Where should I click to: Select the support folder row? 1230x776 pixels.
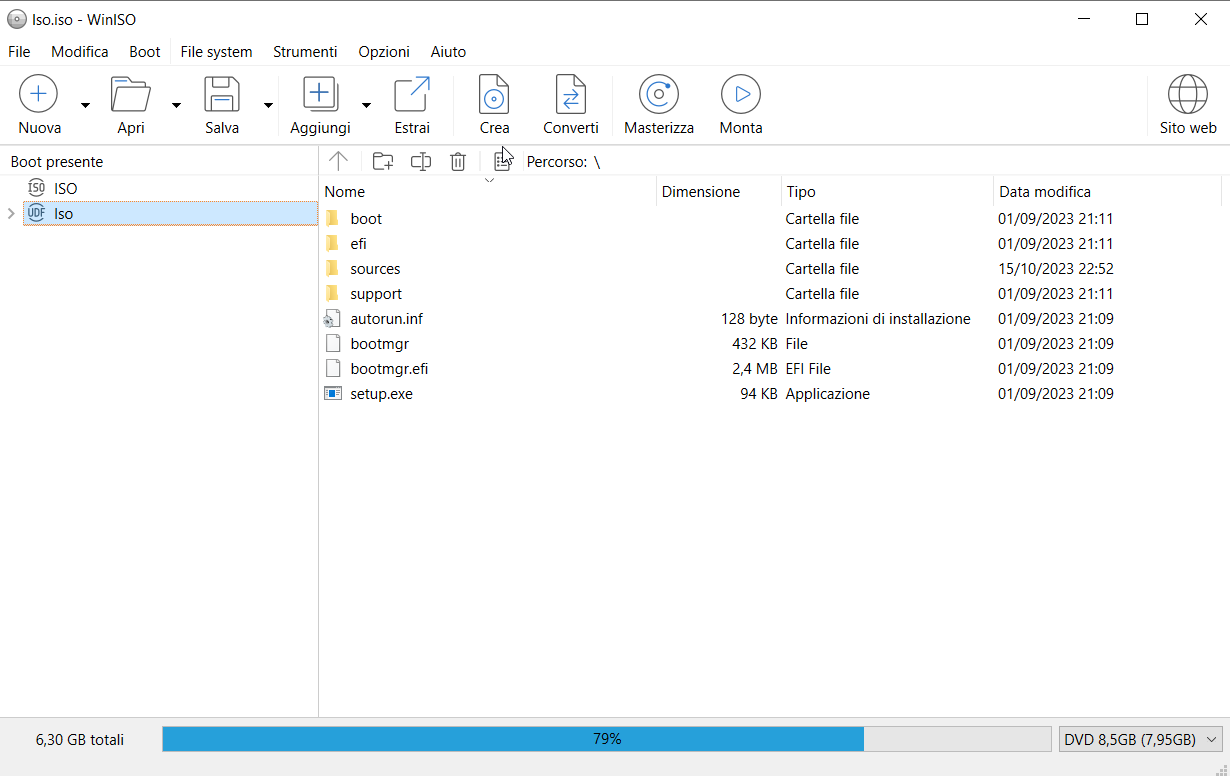(x=770, y=293)
